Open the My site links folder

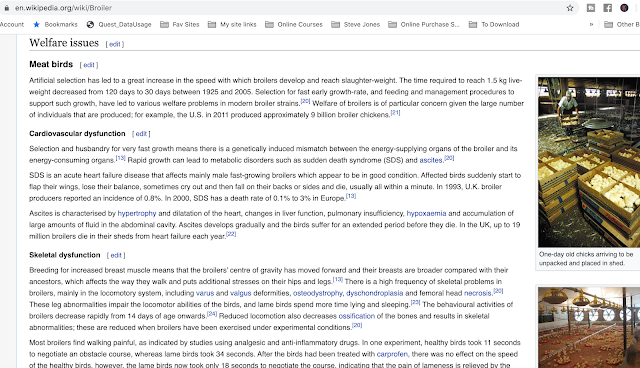point(232,24)
